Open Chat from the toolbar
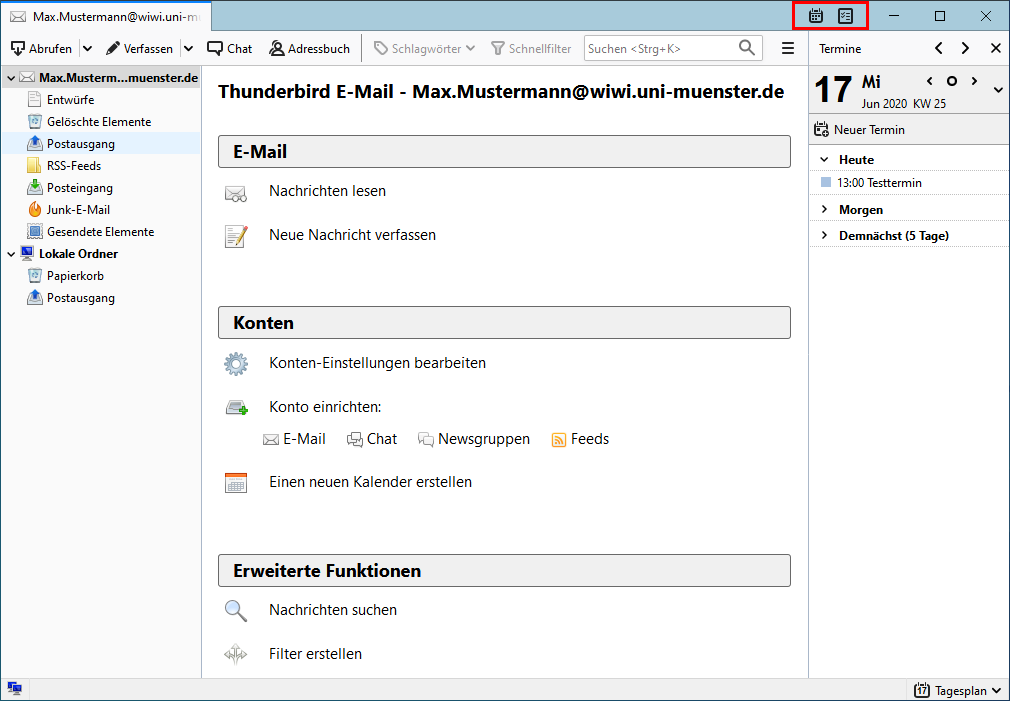 point(229,48)
